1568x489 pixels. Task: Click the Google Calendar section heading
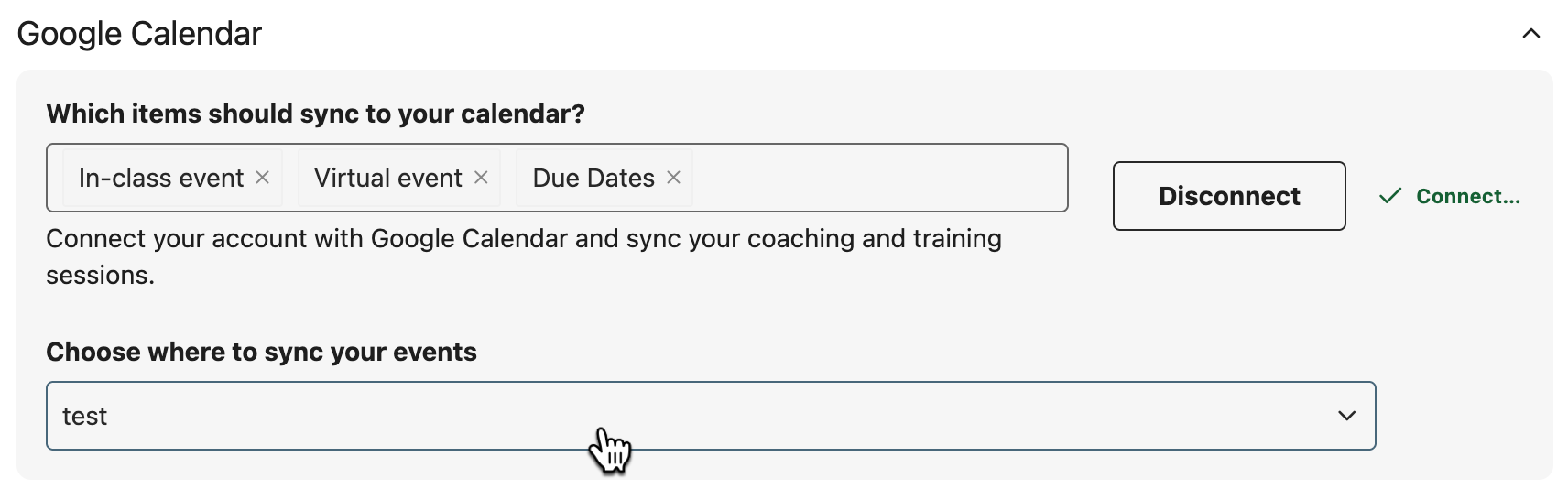139,34
